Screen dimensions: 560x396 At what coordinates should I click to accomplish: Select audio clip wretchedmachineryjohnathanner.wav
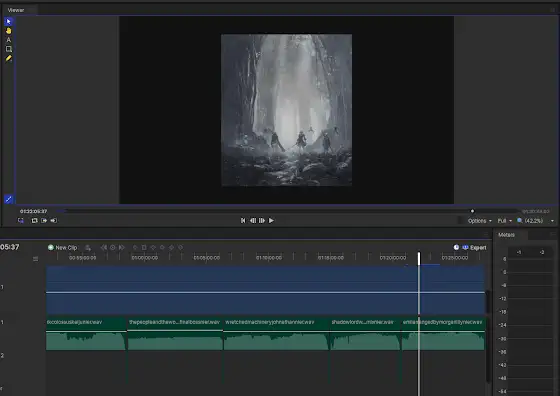pyautogui.click(x=276, y=334)
